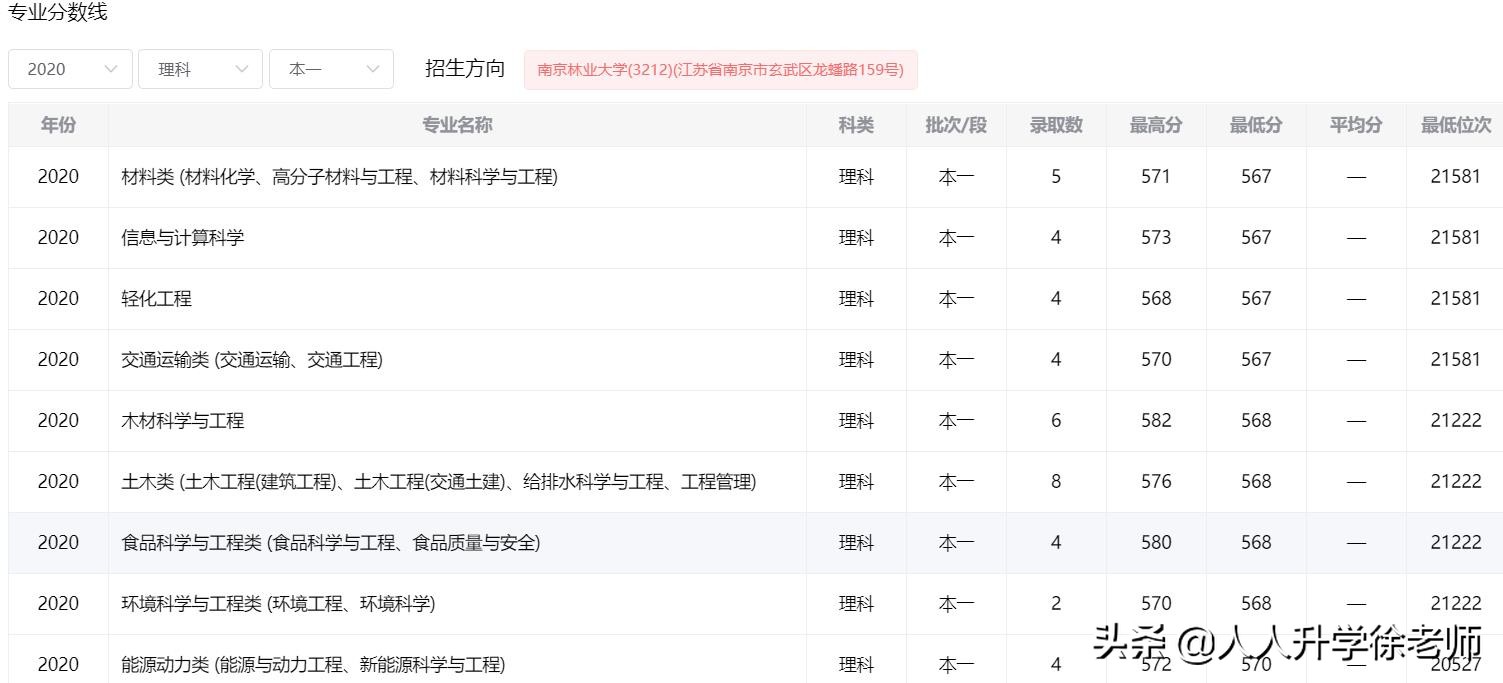Click the 轻化工程 major row
This screenshot has width=1503, height=683.
pos(156,298)
